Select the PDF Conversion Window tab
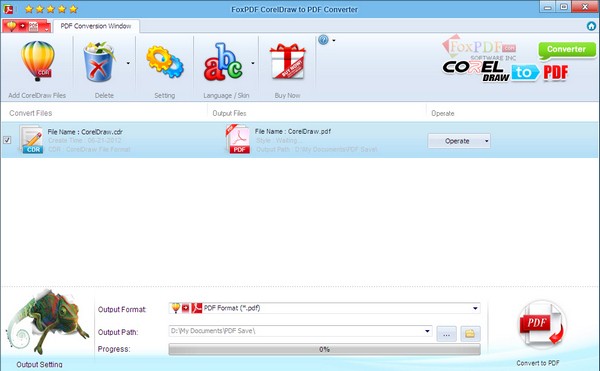600x371 pixels. (x=96, y=26)
